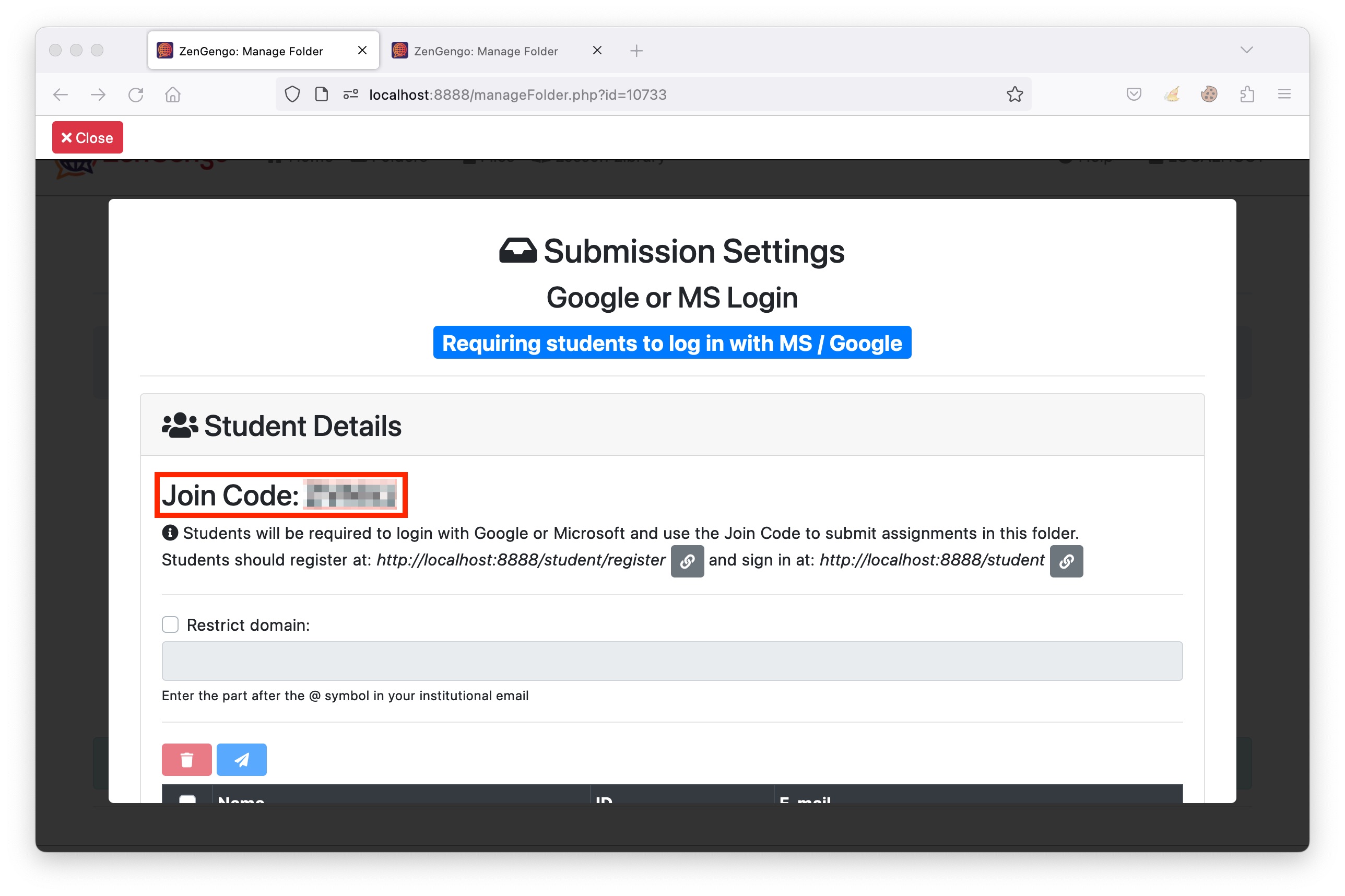Click the red Close button
Image resolution: width=1345 pixels, height=896 pixels.
pos(87,138)
